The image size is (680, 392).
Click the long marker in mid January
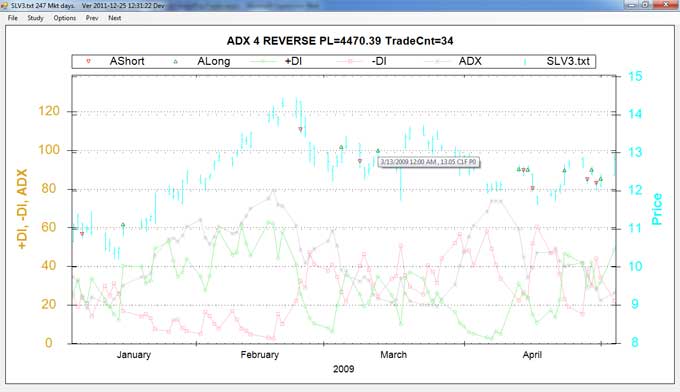click(x=123, y=225)
